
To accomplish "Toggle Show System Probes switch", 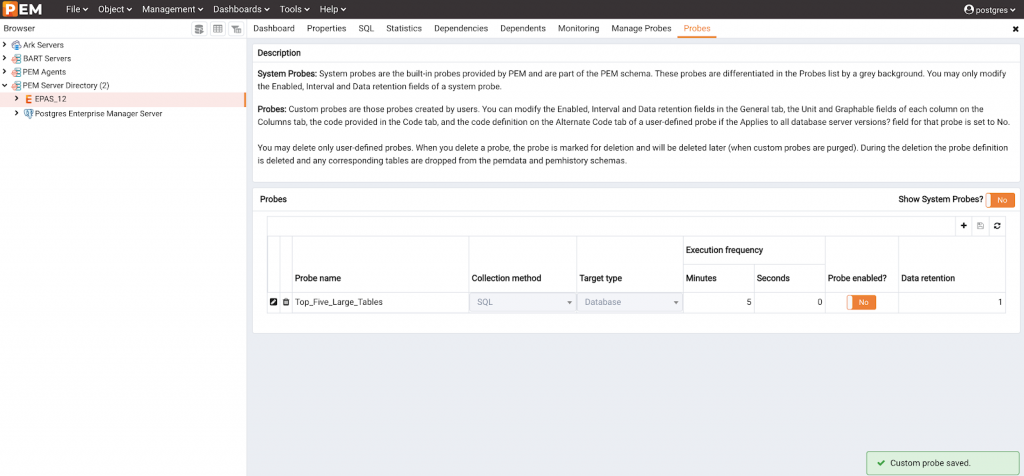I will click(1000, 200).
